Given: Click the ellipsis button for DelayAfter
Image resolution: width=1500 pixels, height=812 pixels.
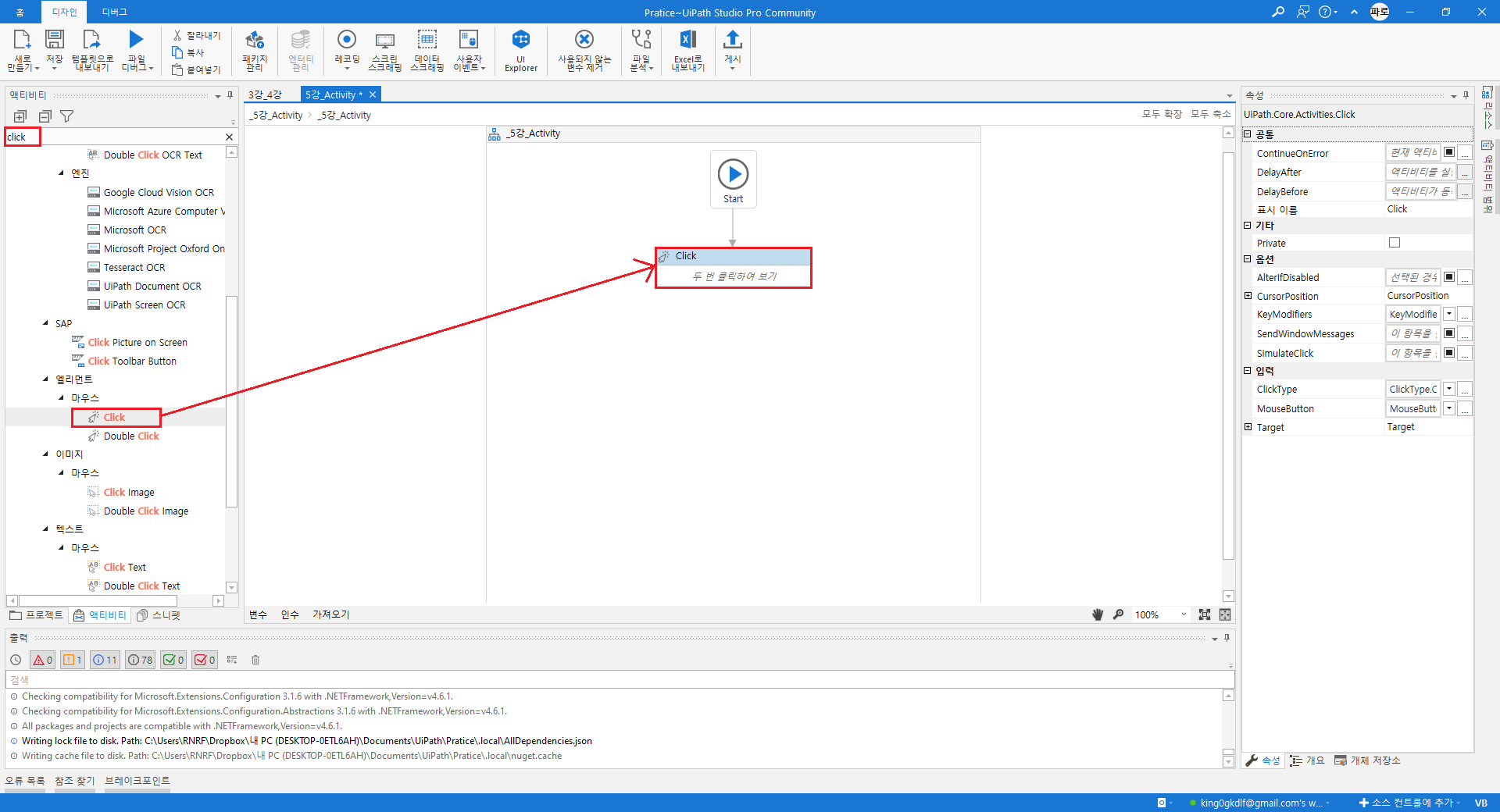Looking at the screenshot, I should [x=1465, y=172].
